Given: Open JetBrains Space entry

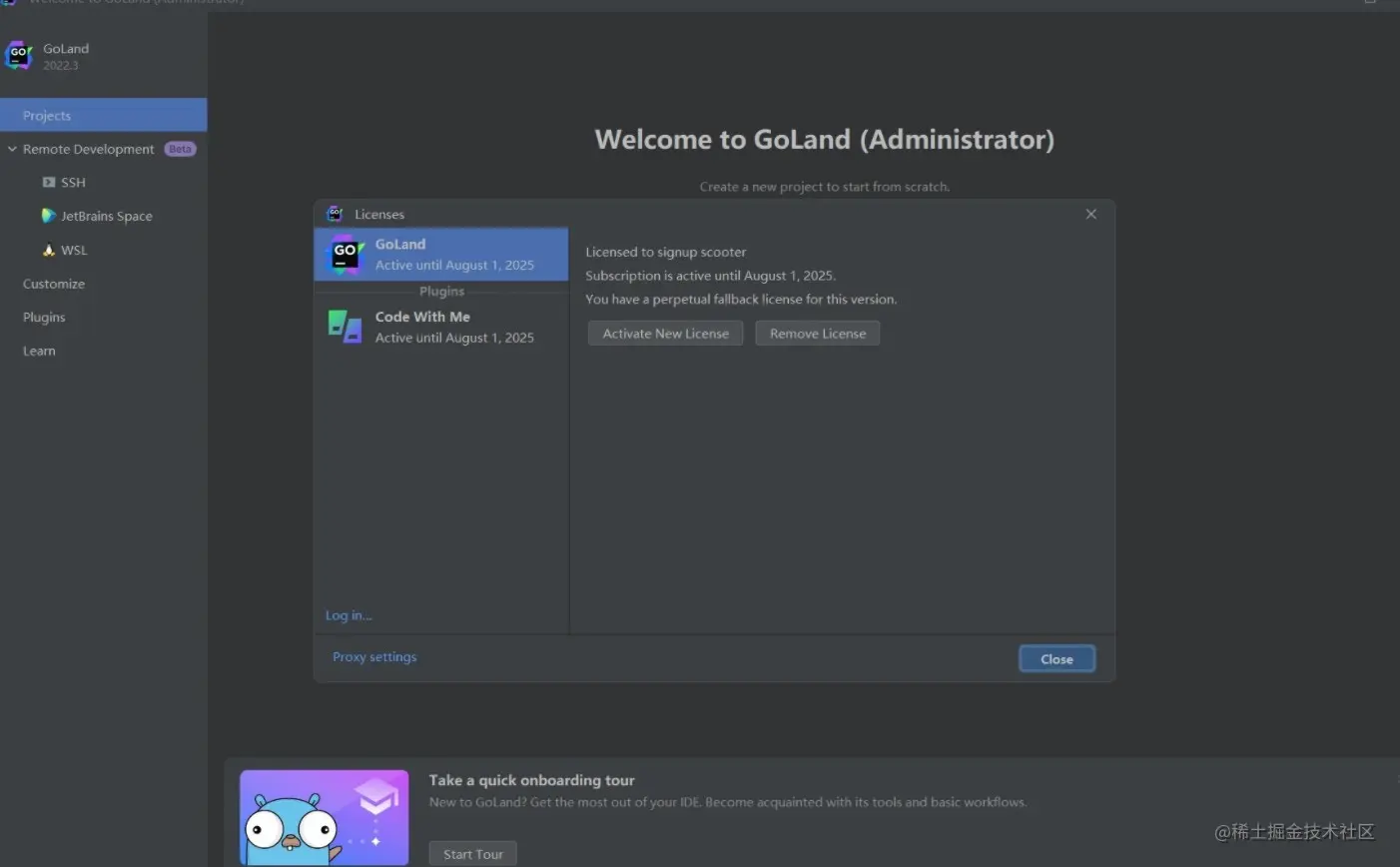Looking at the screenshot, I should pos(107,216).
